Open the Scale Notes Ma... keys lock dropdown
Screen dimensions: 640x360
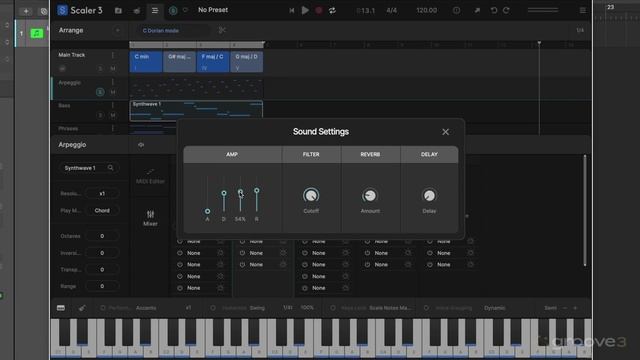390,308
